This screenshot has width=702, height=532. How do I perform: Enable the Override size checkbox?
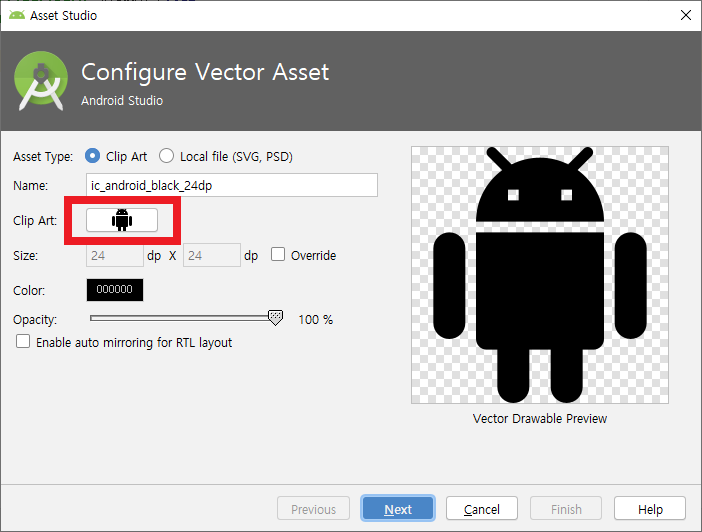[x=278, y=254]
